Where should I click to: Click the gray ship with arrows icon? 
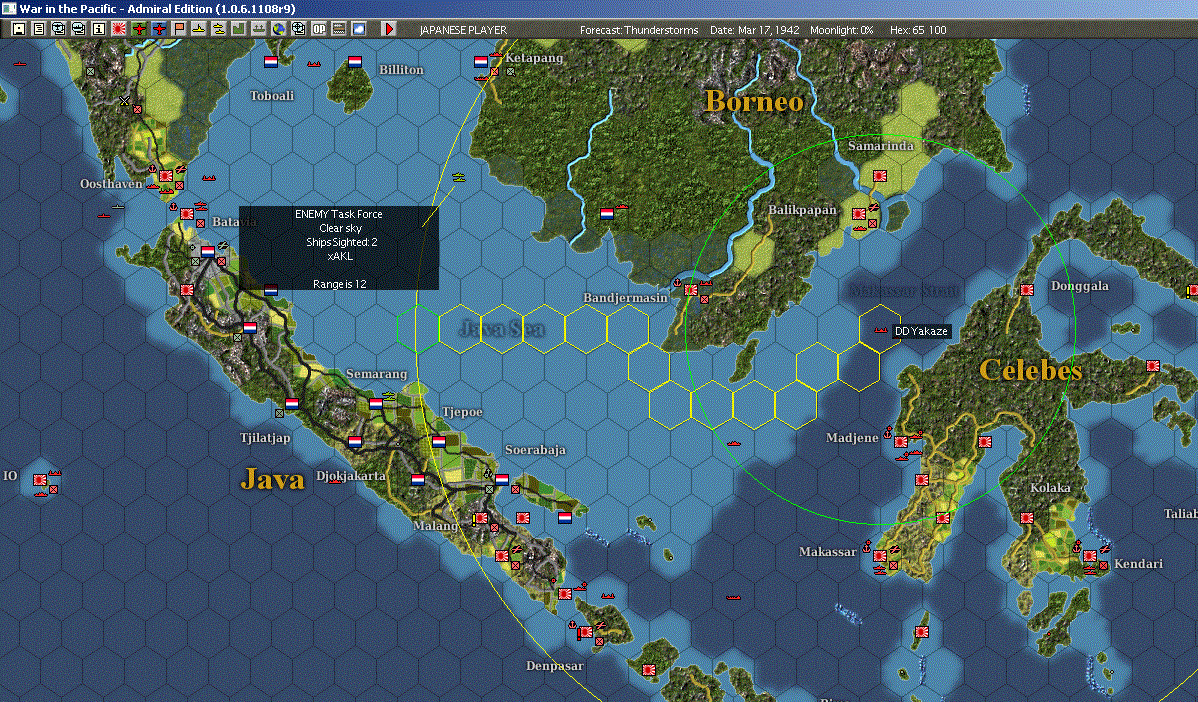pyautogui.click(x=258, y=29)
